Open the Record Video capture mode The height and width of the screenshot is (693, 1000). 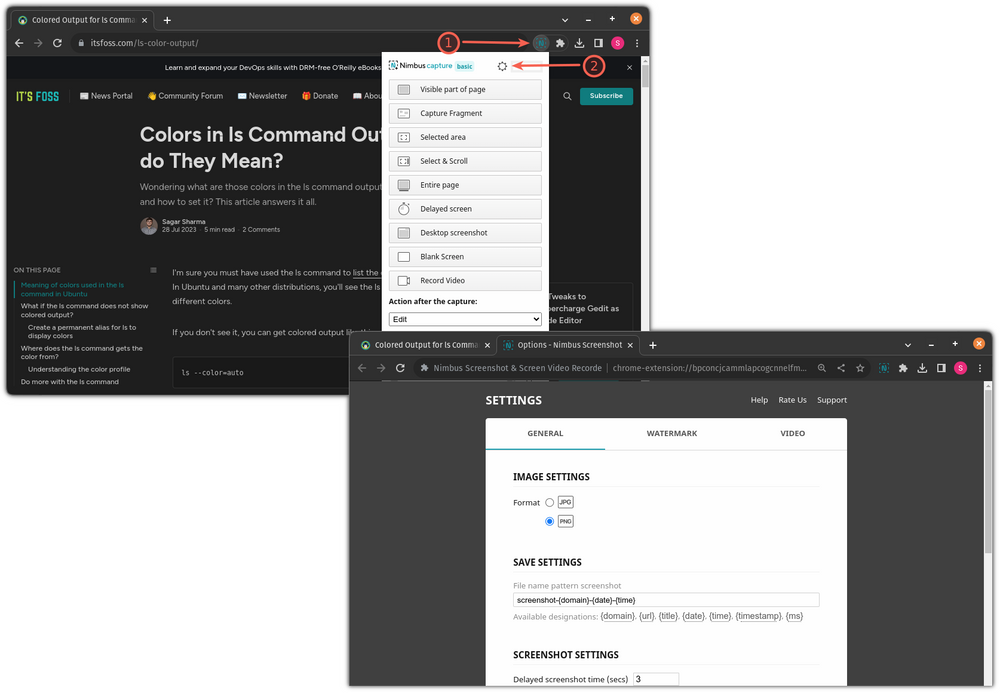[464, 280]
